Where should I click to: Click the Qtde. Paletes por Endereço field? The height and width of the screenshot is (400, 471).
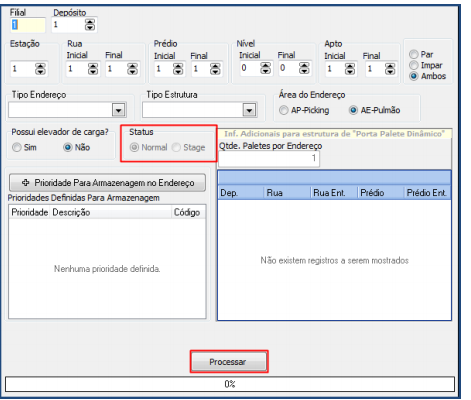point(269,159)
